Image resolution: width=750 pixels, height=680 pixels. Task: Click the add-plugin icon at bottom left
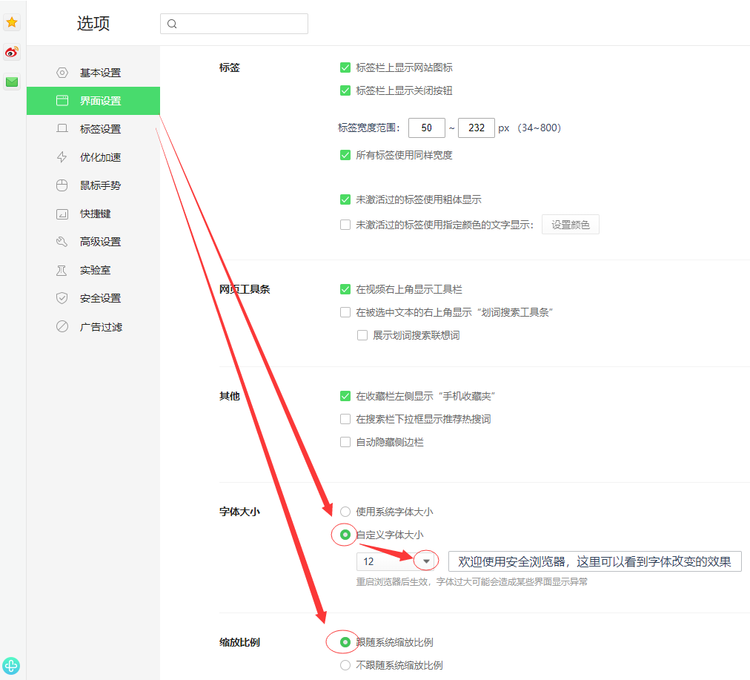(12, 665)
